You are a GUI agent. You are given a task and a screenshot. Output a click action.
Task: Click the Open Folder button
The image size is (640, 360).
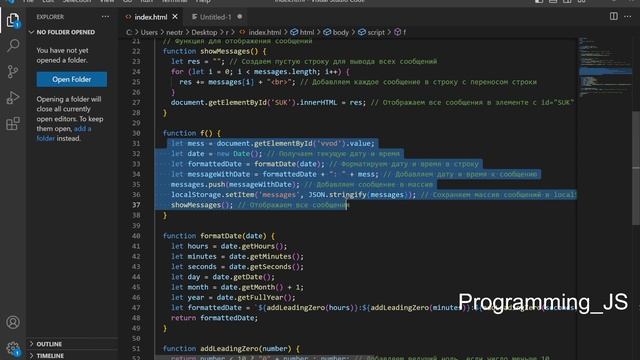(x=72, y=79)
